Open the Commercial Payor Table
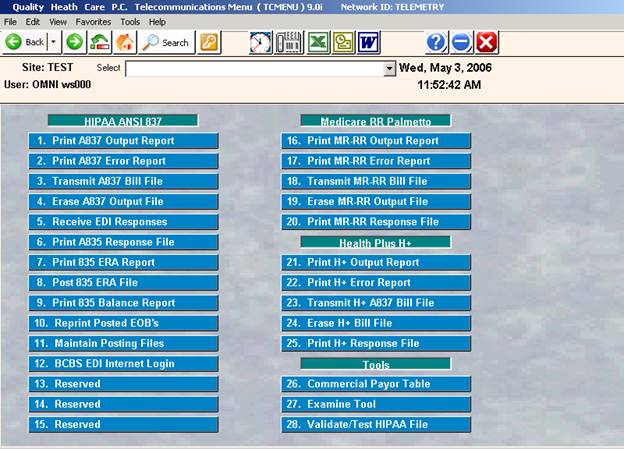Viewport: 624px width, 449px height. click(375, 384)
